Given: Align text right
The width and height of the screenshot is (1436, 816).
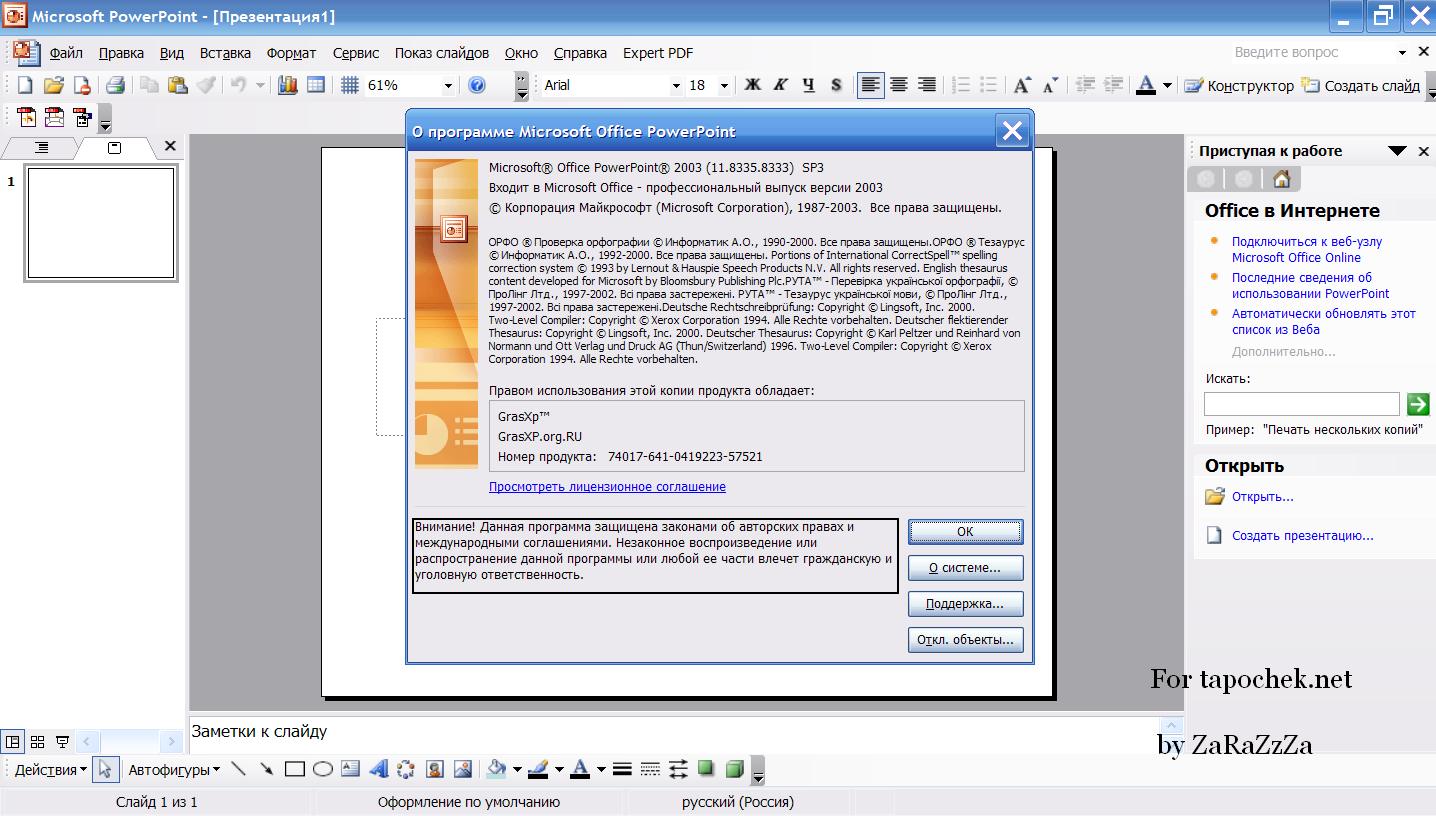Looking at the screenshot, I should 927,86.
